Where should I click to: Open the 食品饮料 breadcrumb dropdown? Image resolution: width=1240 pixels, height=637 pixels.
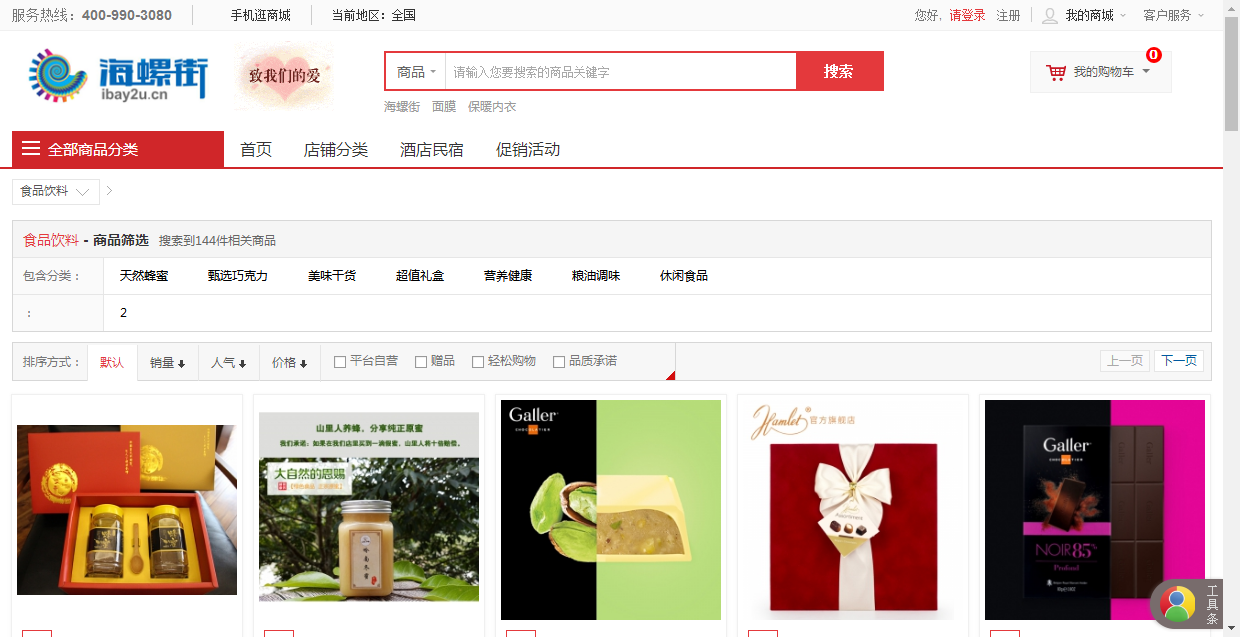tap(56, 191)
